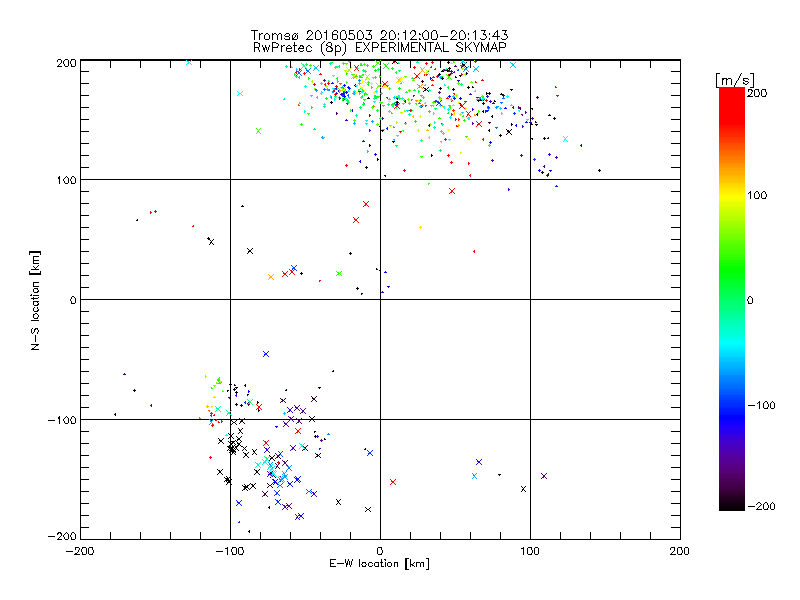Image resolution: width=800 pixels, height=600 pixels.
Task: Select the "N-S location [km]" axis label
Action: (x=35, y=300)
